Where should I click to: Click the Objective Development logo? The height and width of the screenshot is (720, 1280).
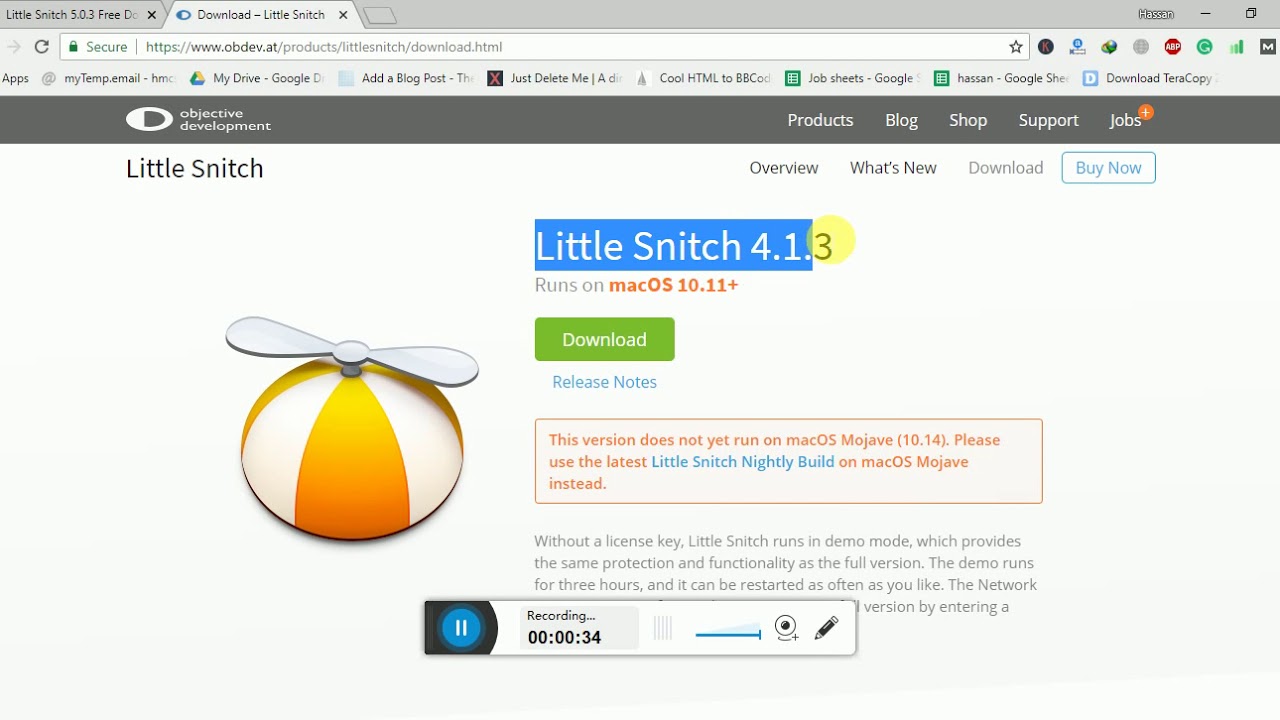[x=198, y=120]
